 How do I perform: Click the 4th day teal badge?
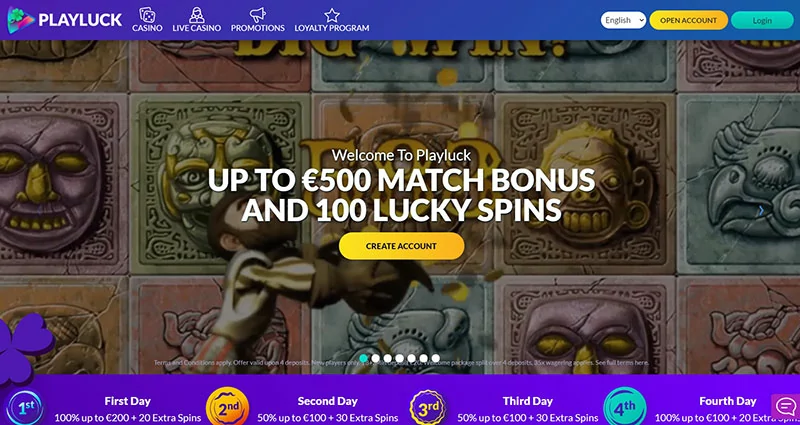[625, 407]
